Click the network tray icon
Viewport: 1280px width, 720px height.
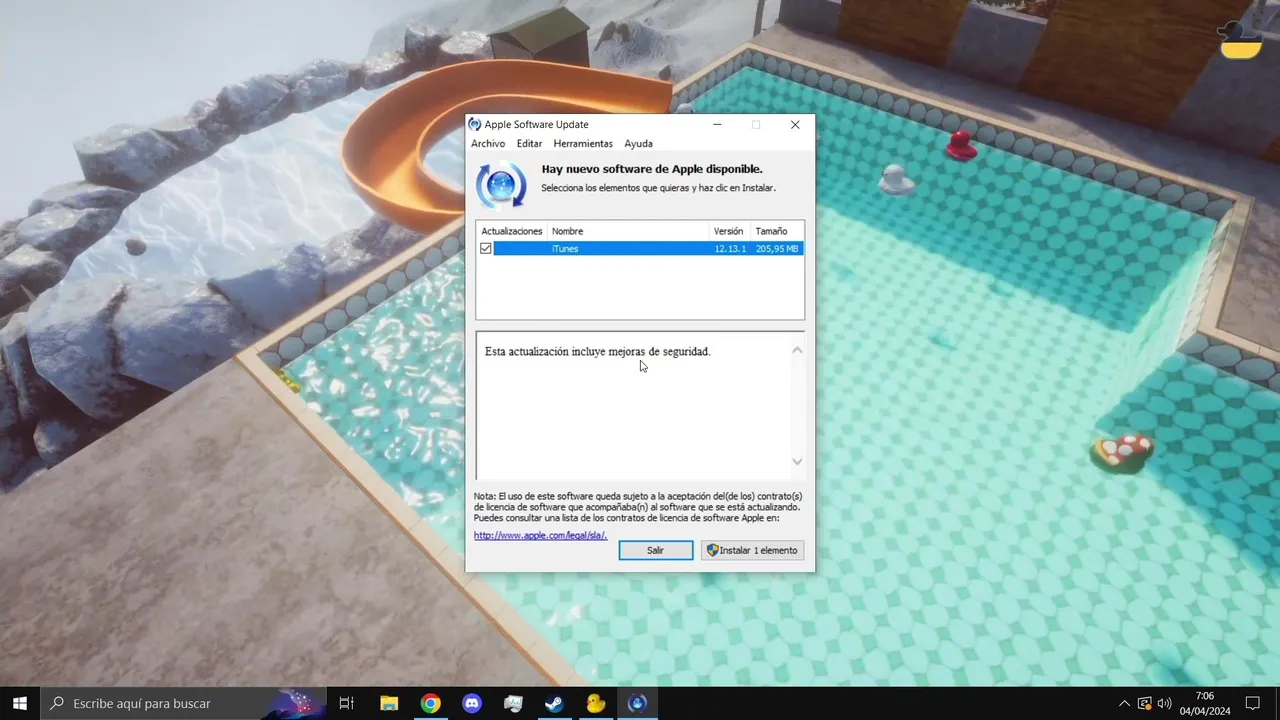[1145, 703]
